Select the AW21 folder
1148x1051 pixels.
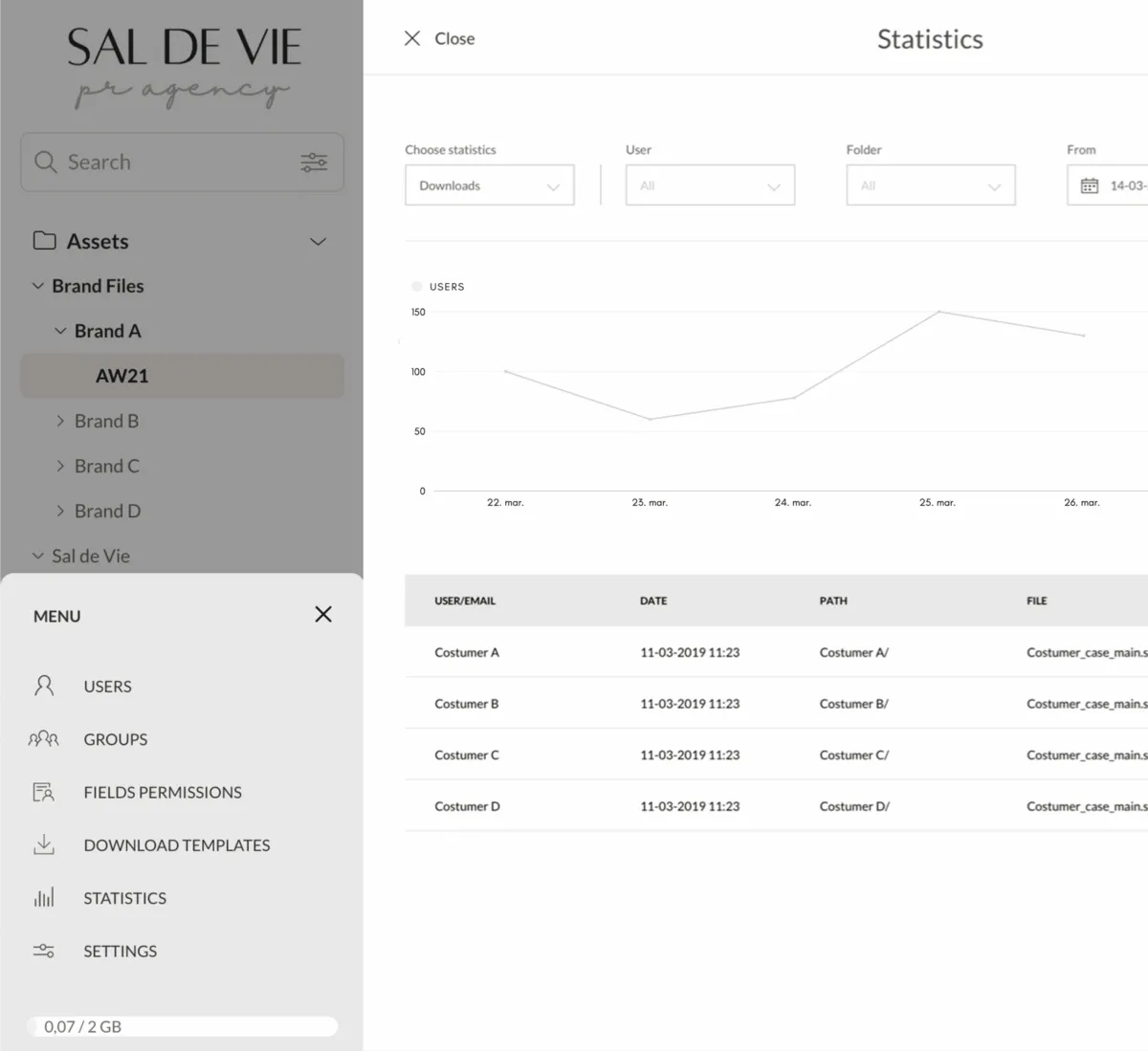click(x=182, y=376)
